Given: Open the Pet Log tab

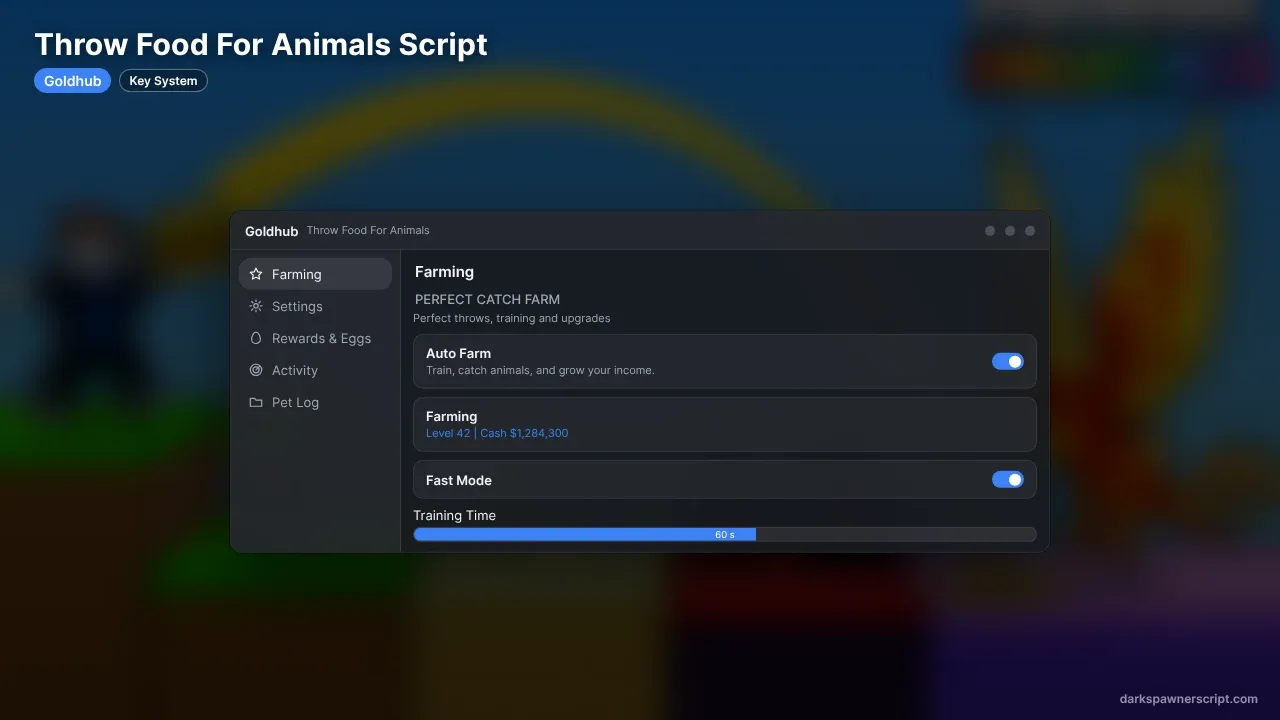Looking at the screenshot, I should [315, 402].
